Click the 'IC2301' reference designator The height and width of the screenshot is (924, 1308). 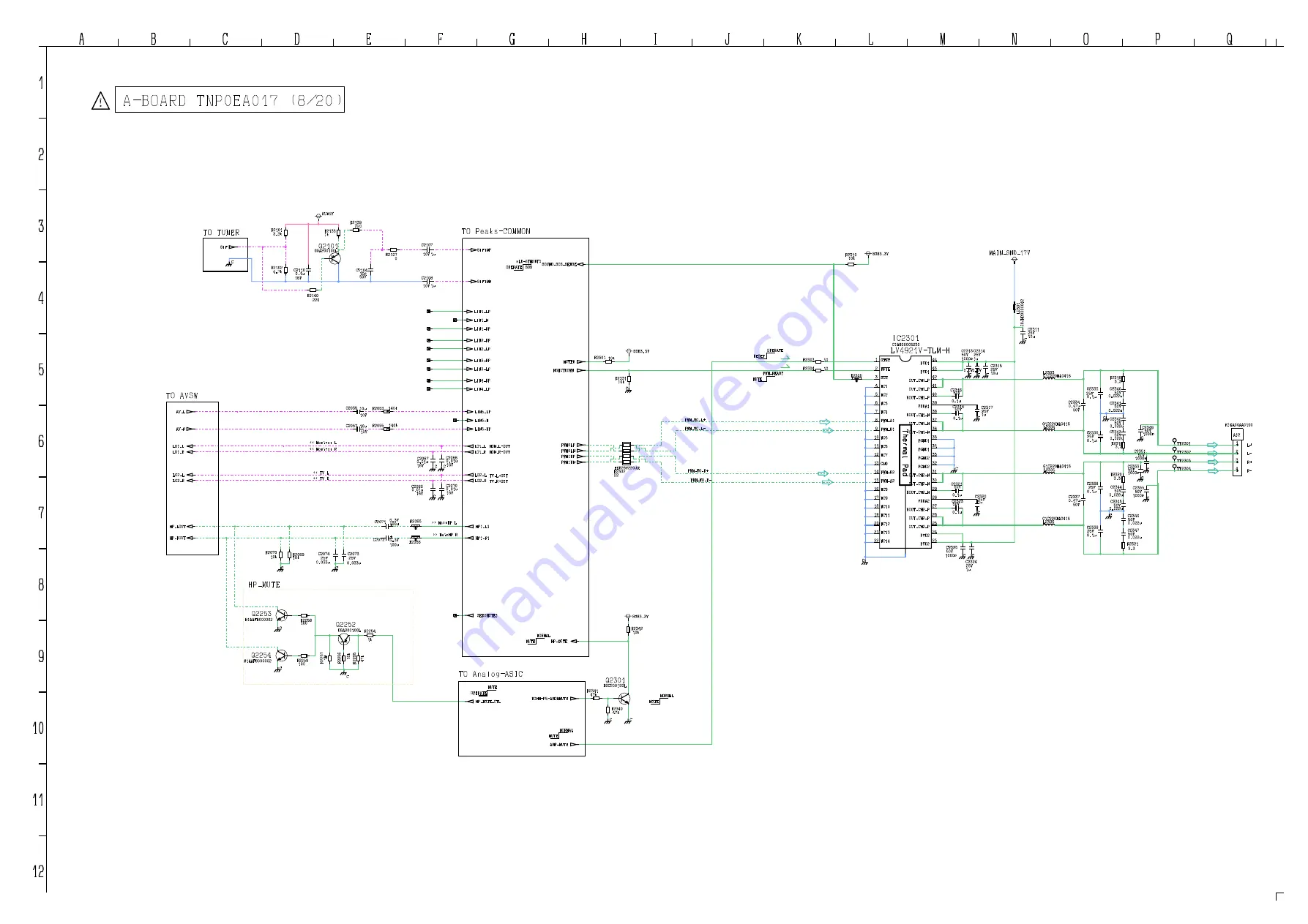pos(905,338)
